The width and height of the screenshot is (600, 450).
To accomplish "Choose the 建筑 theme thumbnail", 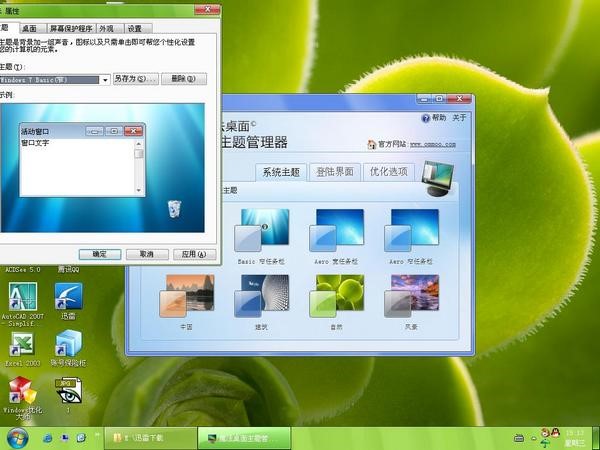I will click(x=262, y=296).
